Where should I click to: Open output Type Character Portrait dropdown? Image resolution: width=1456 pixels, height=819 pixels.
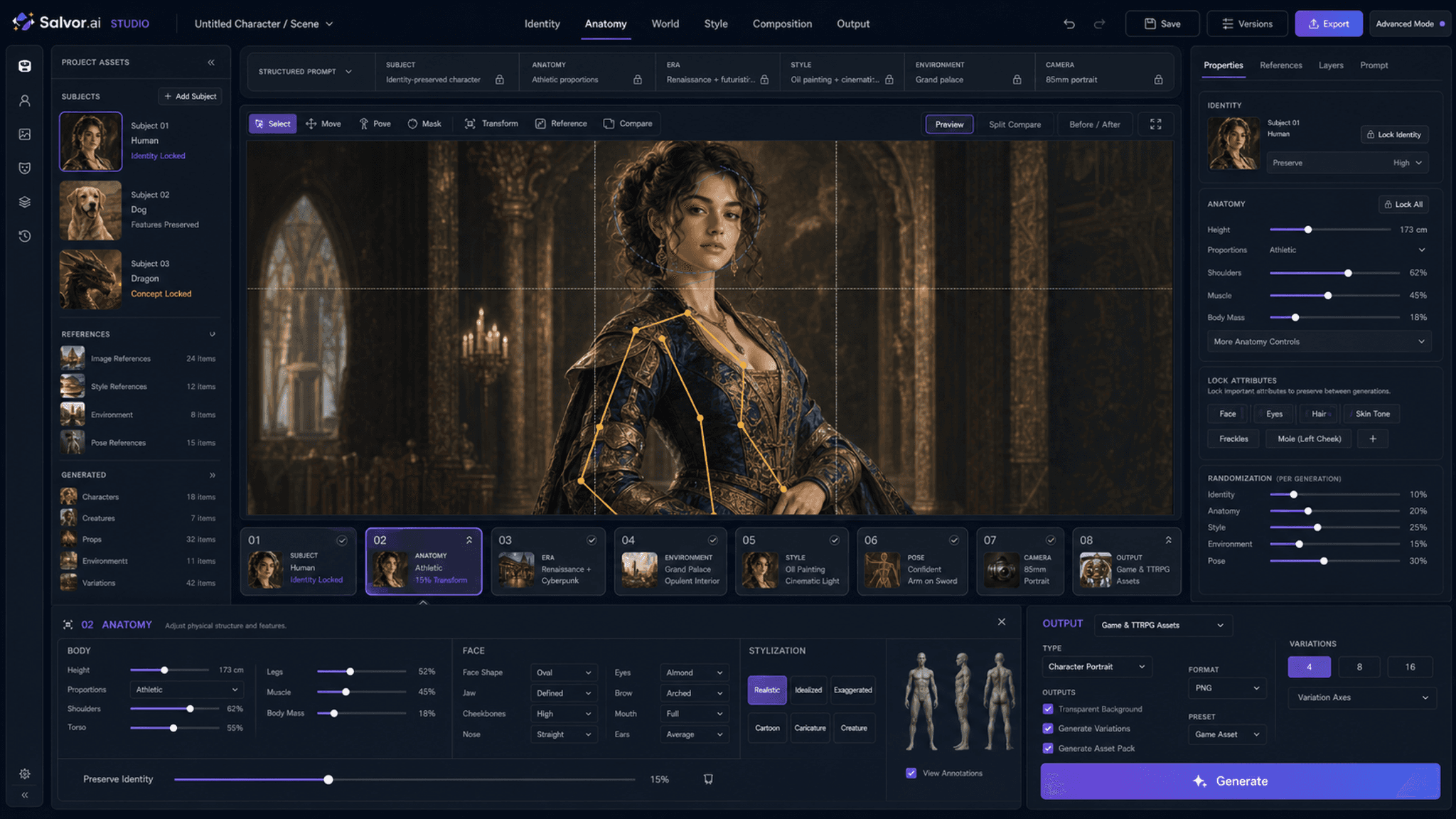click(x=1096, y=667)
